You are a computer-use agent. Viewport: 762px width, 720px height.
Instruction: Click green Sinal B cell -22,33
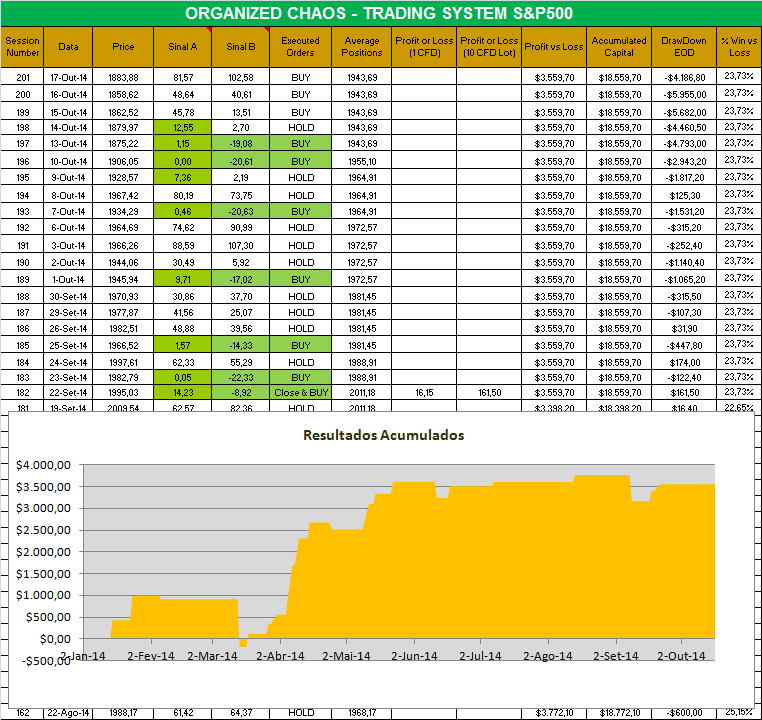[x=241, y=377]
